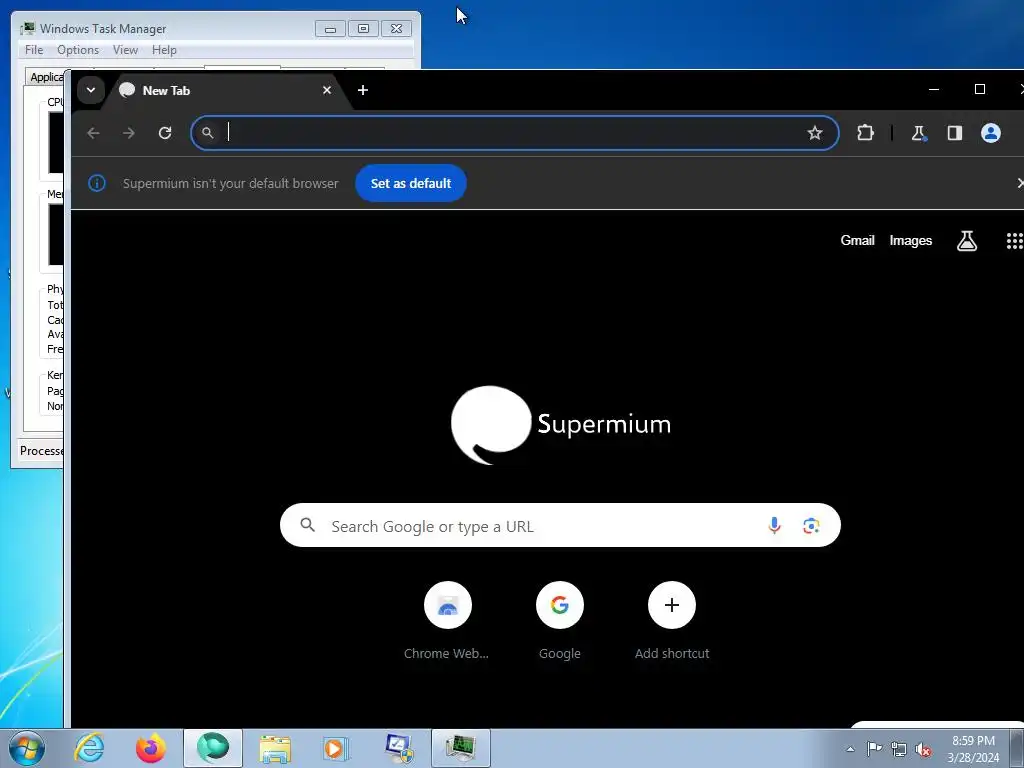Open Task Manager Help menu
Image resolution: width=1024 pixels, height=768 pixels.
164,50
